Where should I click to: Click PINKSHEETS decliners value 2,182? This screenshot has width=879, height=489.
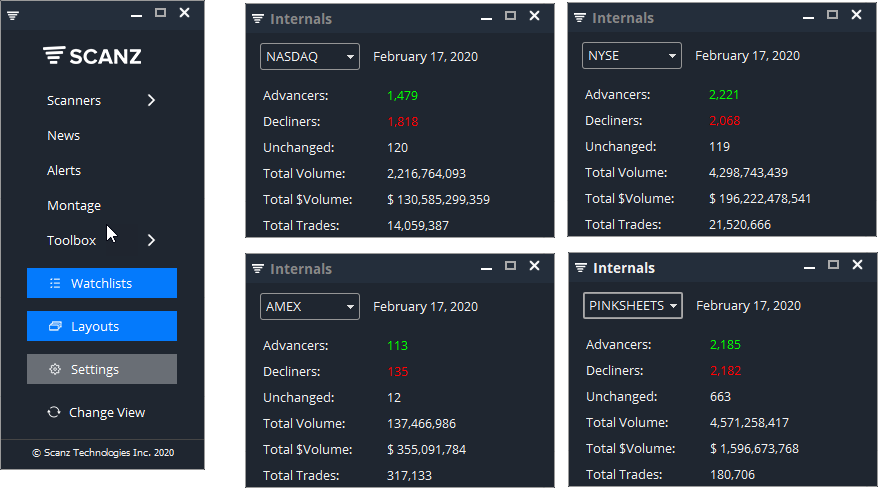pyautogui.click(x=725, y=371)
